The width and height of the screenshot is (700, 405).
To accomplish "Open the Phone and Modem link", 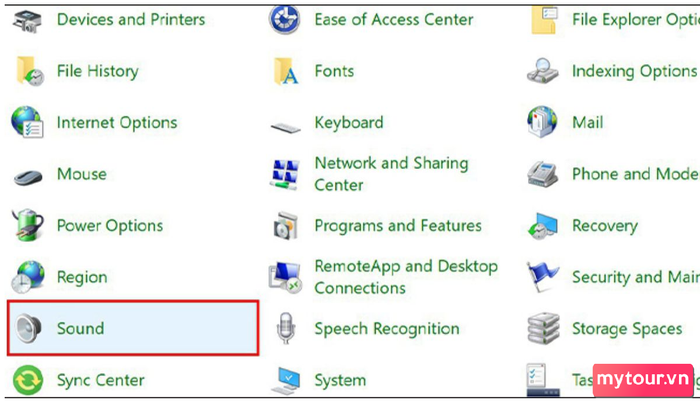I will coord(636,174).
